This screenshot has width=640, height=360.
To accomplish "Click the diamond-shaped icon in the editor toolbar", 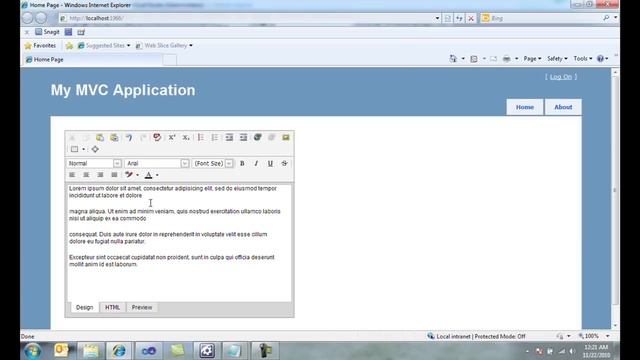I will [x=95, y=149].
